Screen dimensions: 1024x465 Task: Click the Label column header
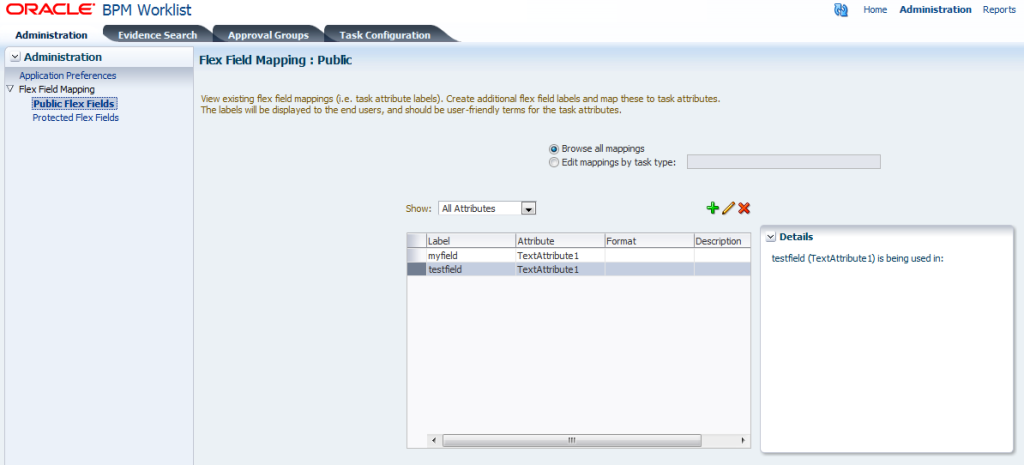(471, 241)
